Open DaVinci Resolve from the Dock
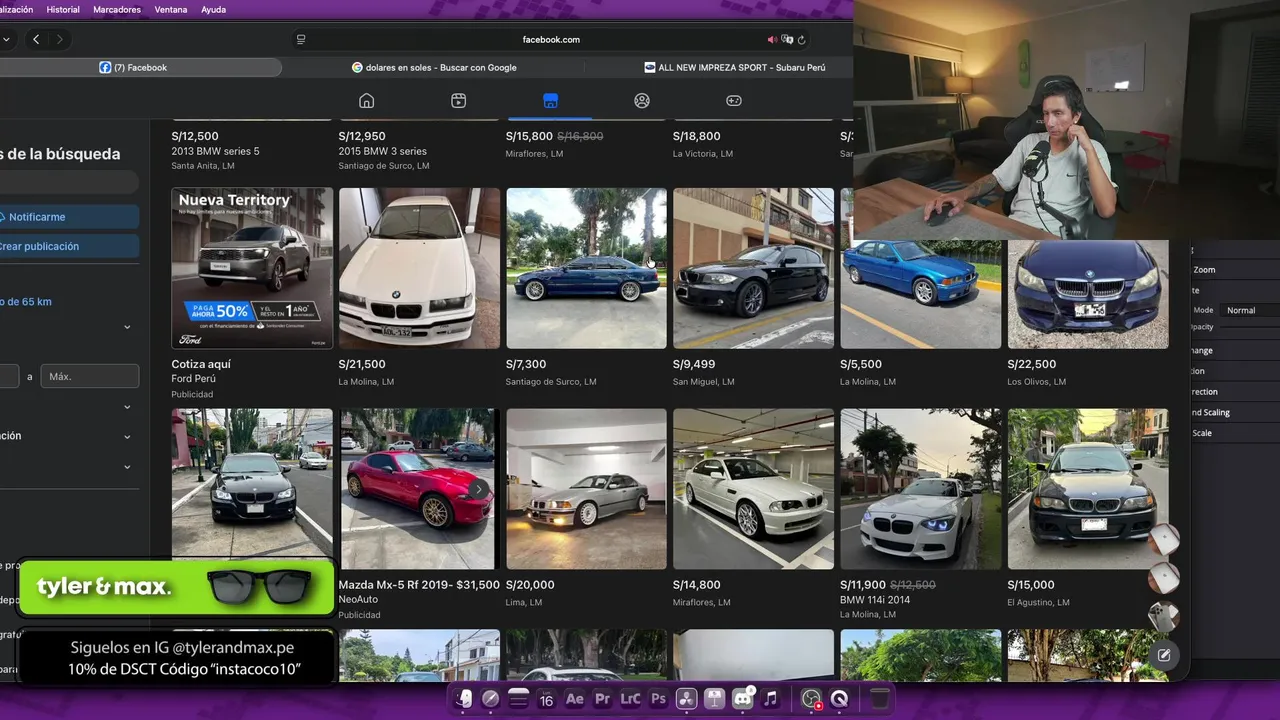The image size is (1280, 720). (687, 699)
